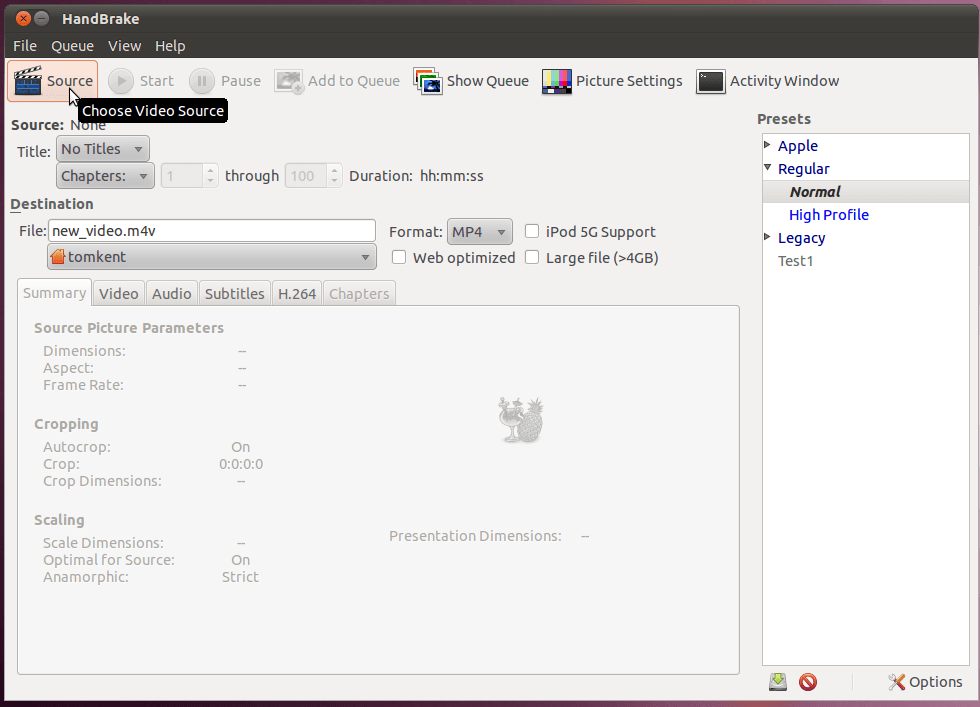
Task: Expand the Apple presets group
Action: click(x=766, y=145)
